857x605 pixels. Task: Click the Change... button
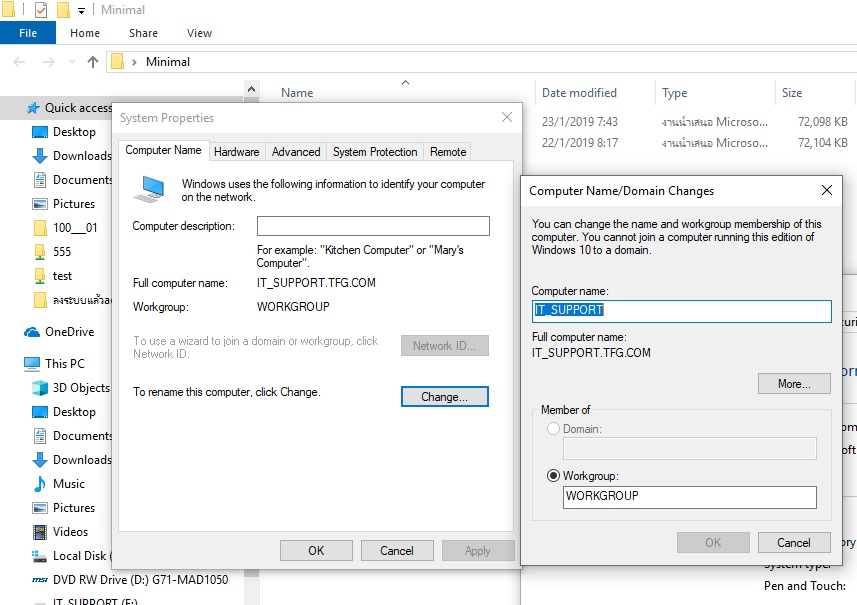(x=444, y=397)
